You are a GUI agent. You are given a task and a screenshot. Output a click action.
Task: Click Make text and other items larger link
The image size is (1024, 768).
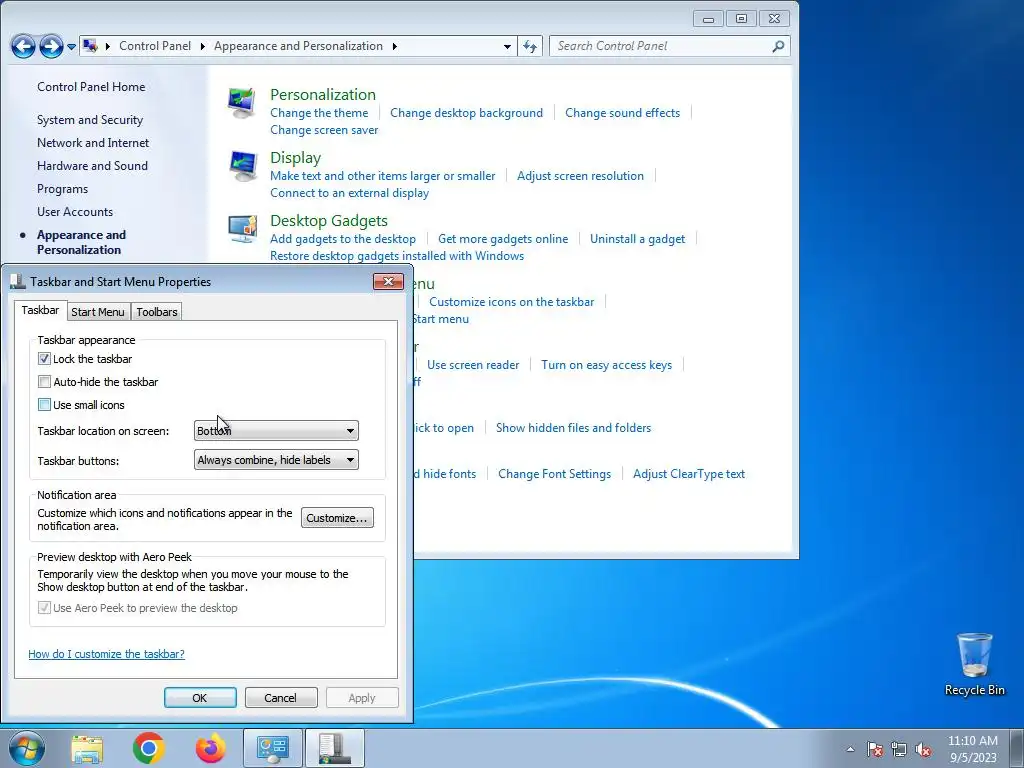pos(383,175)
